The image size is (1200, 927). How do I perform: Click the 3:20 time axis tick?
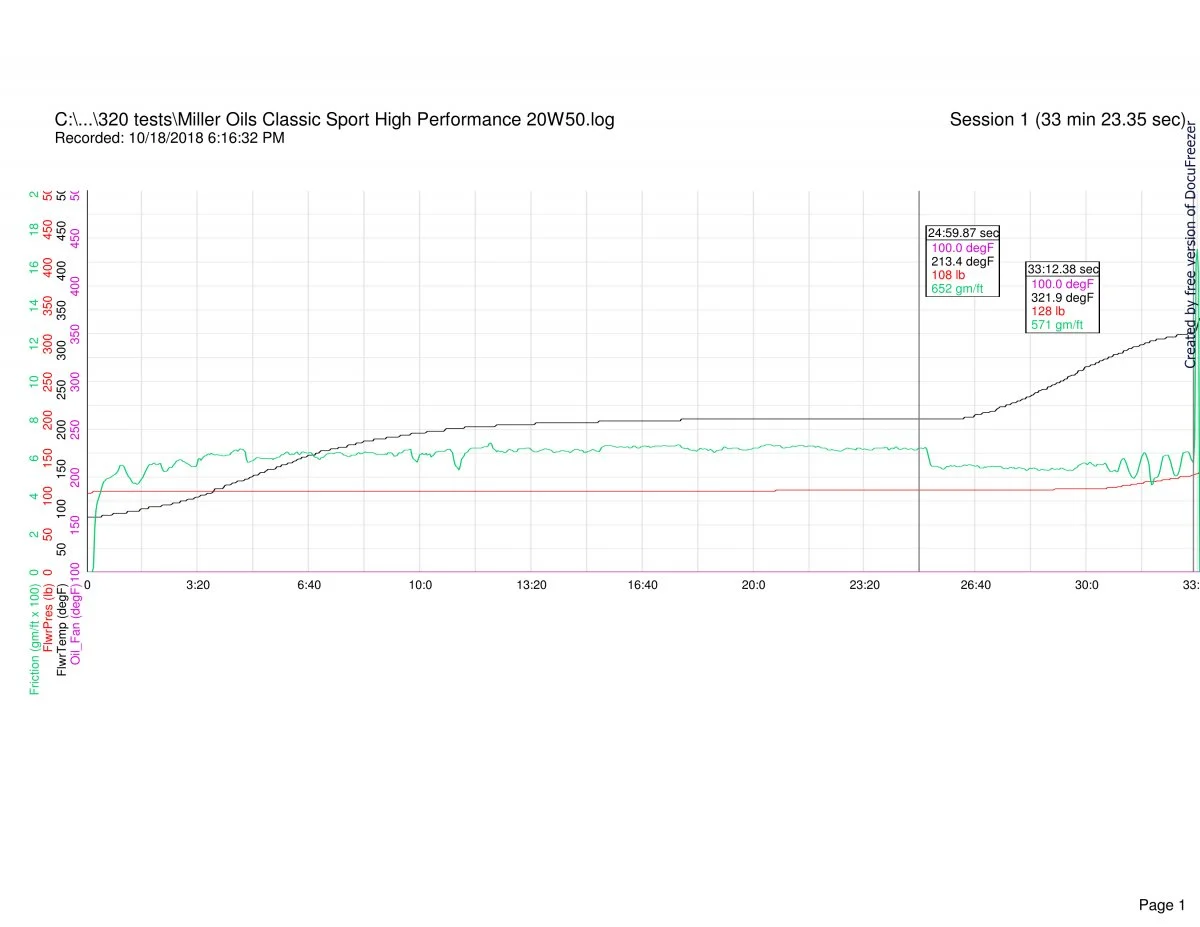point(198,585)
